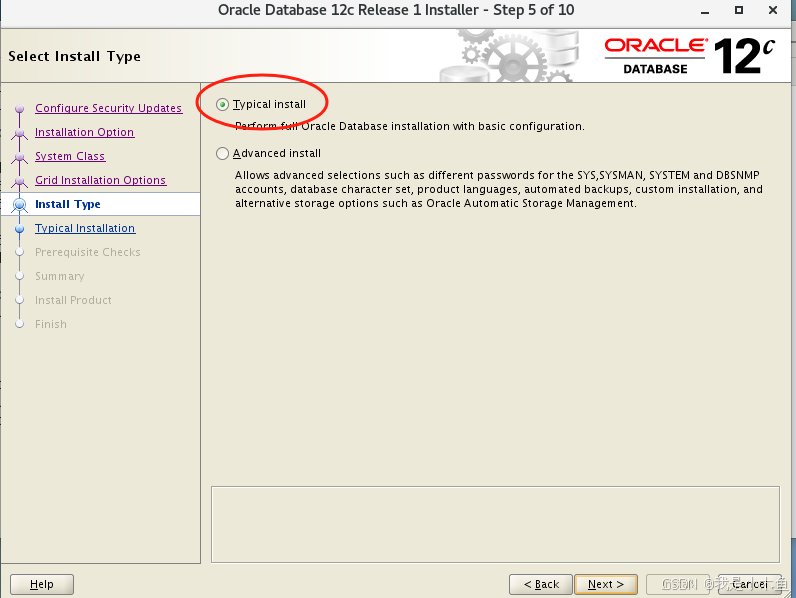Click the Typical Installation step marker
Viewport: 796px width, 598px height.
(20, 228)
